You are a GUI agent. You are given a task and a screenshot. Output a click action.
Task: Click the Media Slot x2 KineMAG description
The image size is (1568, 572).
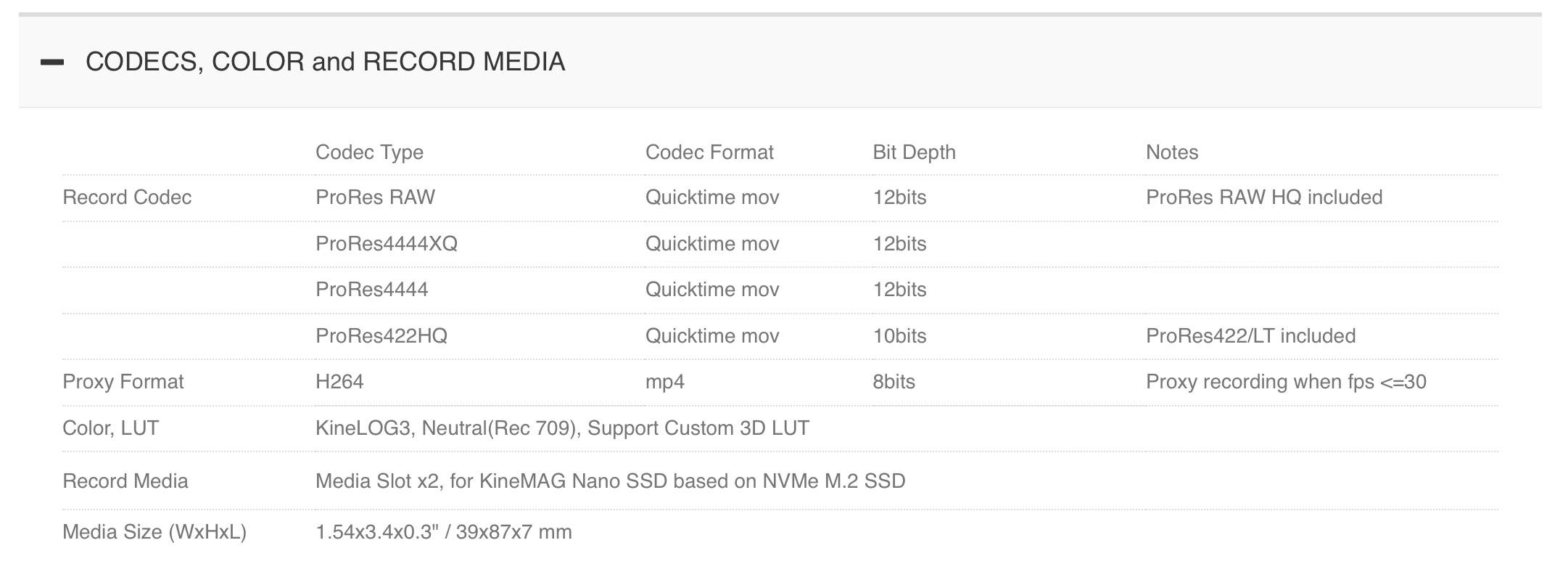coord(610,481)
